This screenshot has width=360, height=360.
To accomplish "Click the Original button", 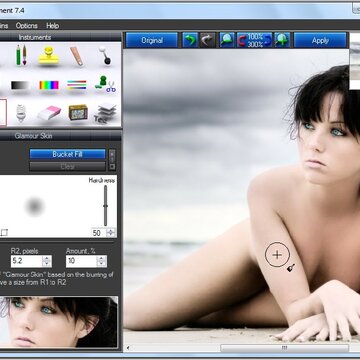I will click(x=152, y=40).
